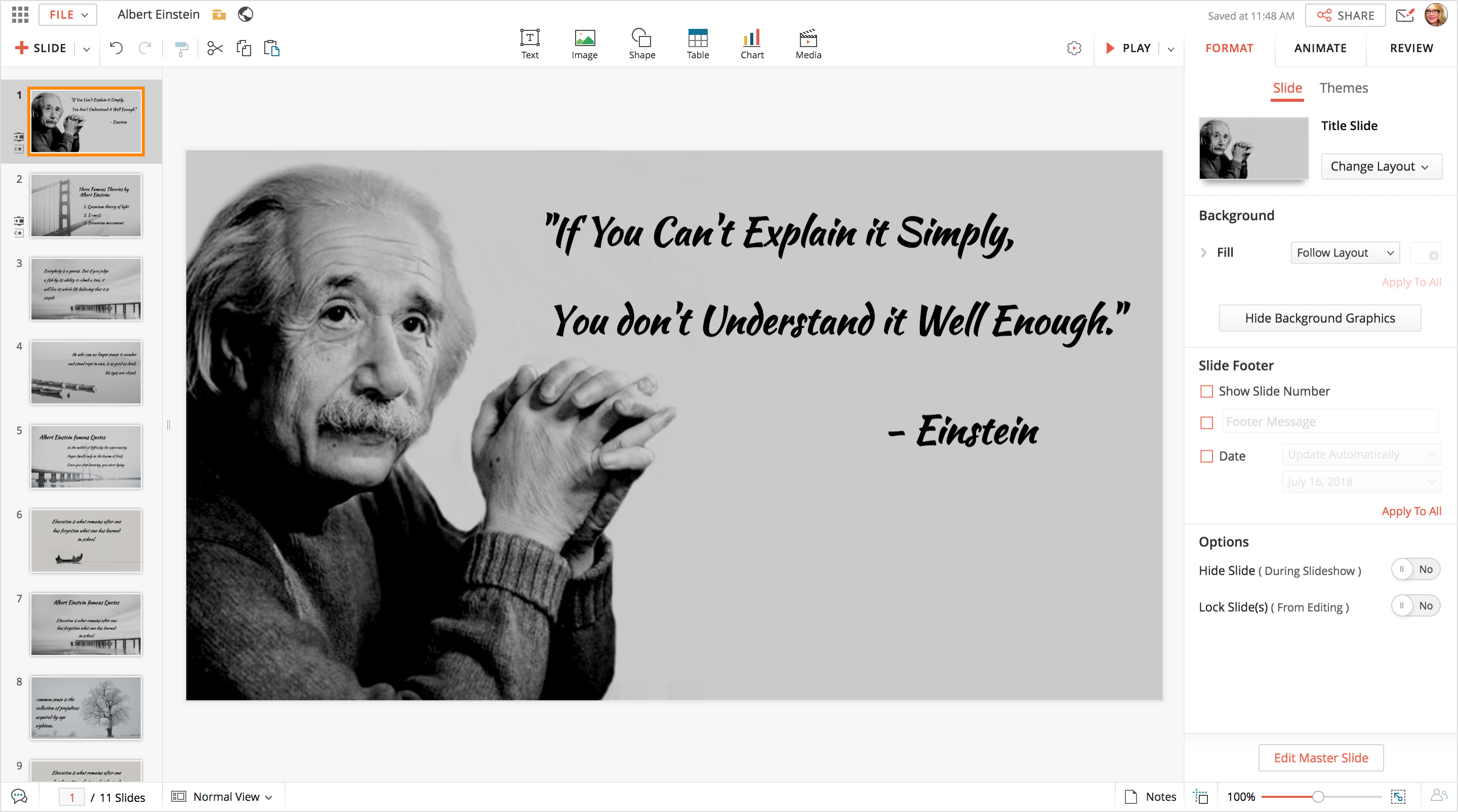This screenshot has height=812, width=1458.
Task: Check the Date footer checkbox
Action: click(x=1207, y=457)
